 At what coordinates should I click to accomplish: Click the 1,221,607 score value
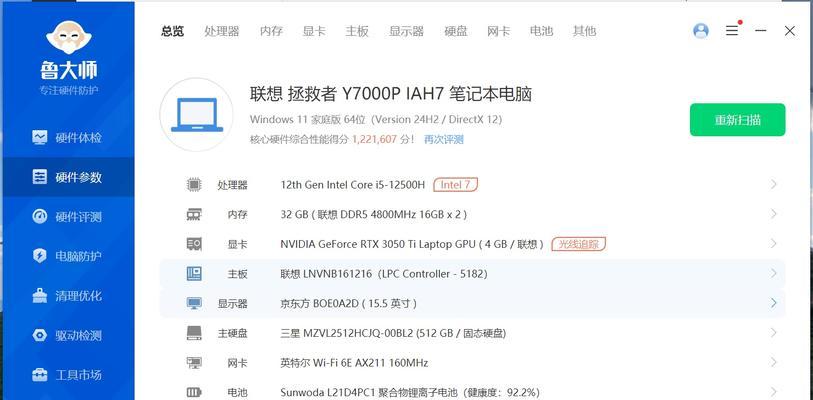(374, 140)
